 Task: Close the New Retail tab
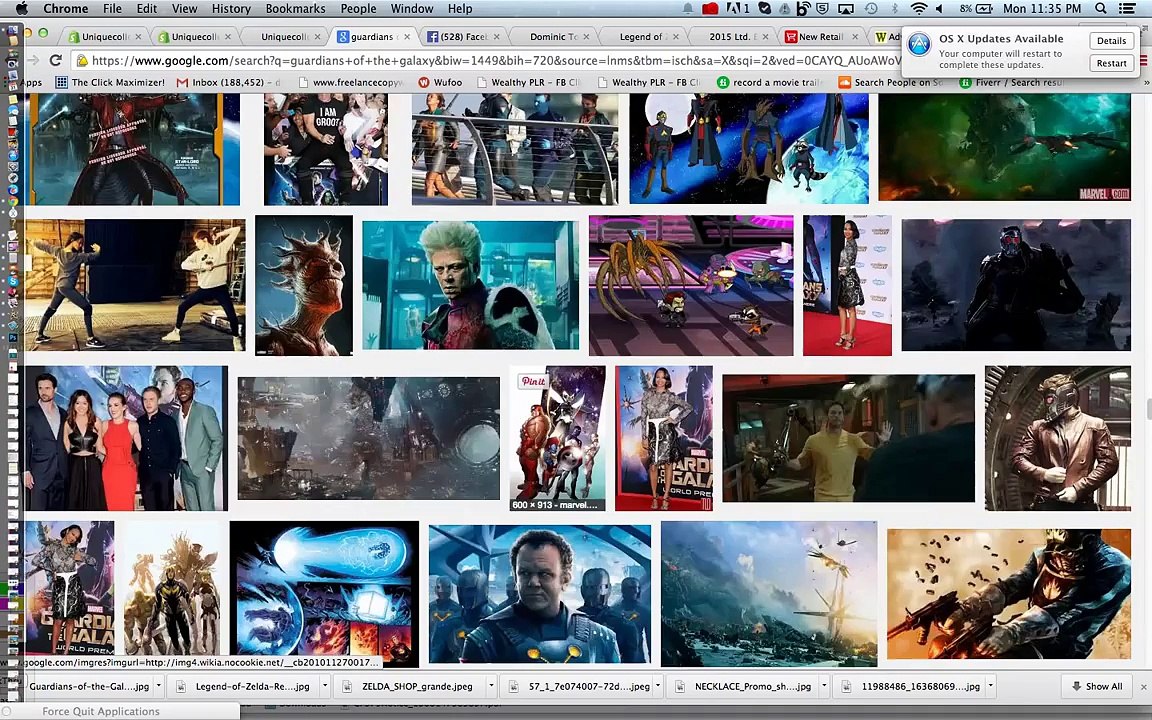855,37
